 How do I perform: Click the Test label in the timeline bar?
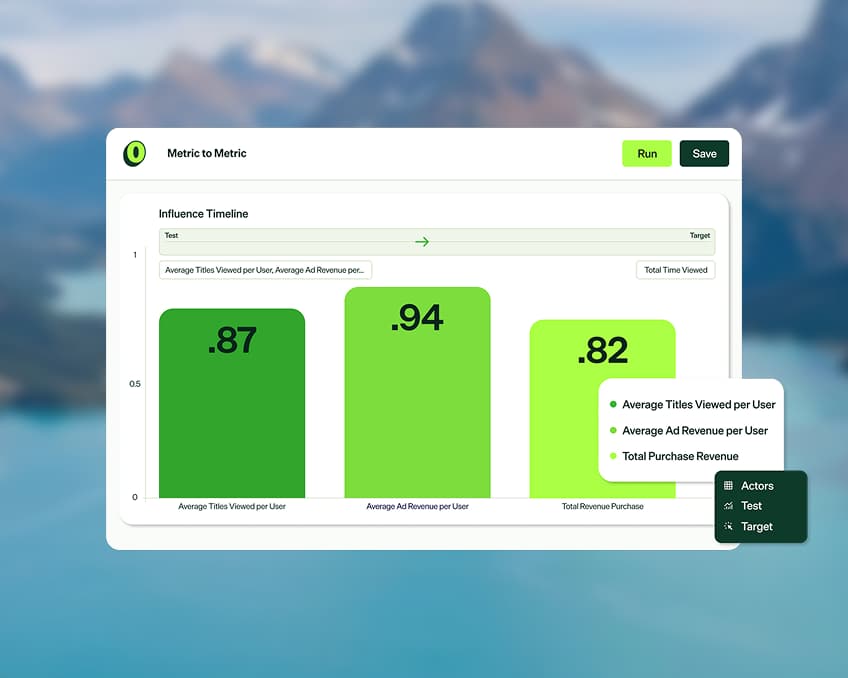(171, 235)
